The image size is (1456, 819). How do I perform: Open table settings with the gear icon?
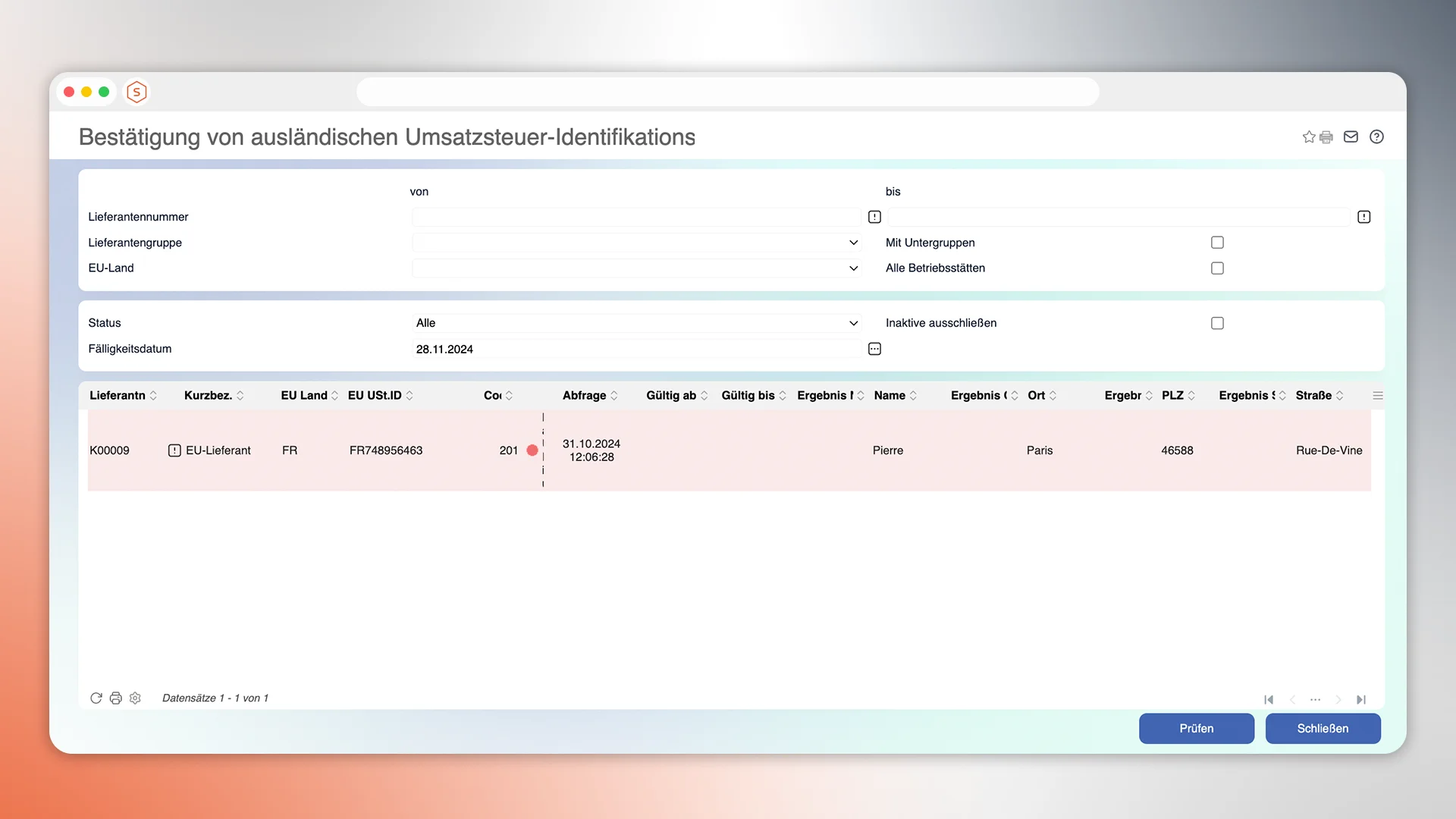click(x=135, y=698)
